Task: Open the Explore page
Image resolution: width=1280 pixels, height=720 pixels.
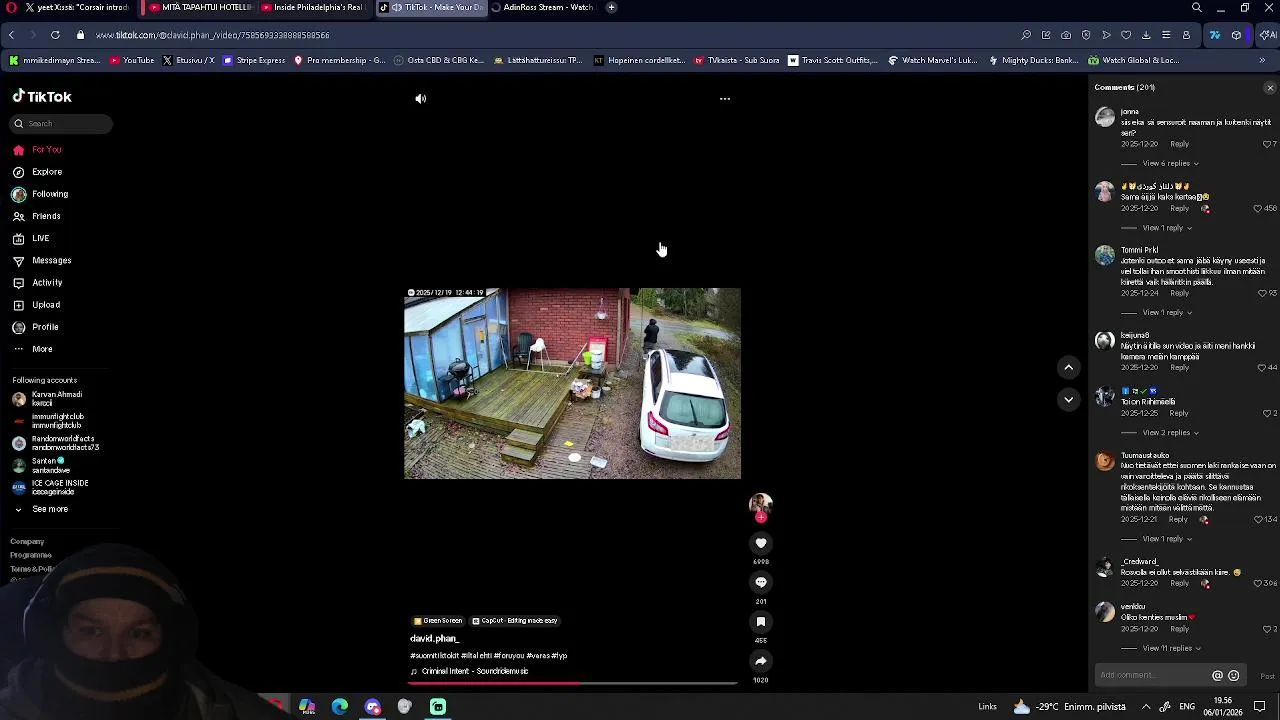Action: pyautogui.click(x=38, y=172)
